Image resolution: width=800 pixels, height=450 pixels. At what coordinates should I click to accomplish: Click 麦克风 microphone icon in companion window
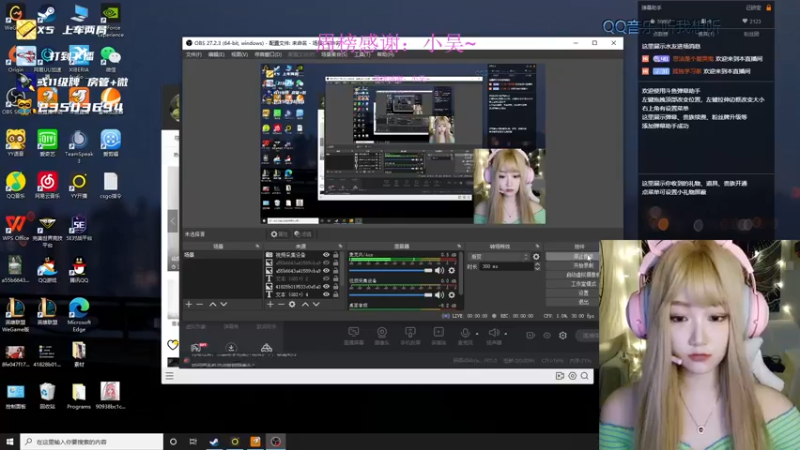[x=465, y=332]
